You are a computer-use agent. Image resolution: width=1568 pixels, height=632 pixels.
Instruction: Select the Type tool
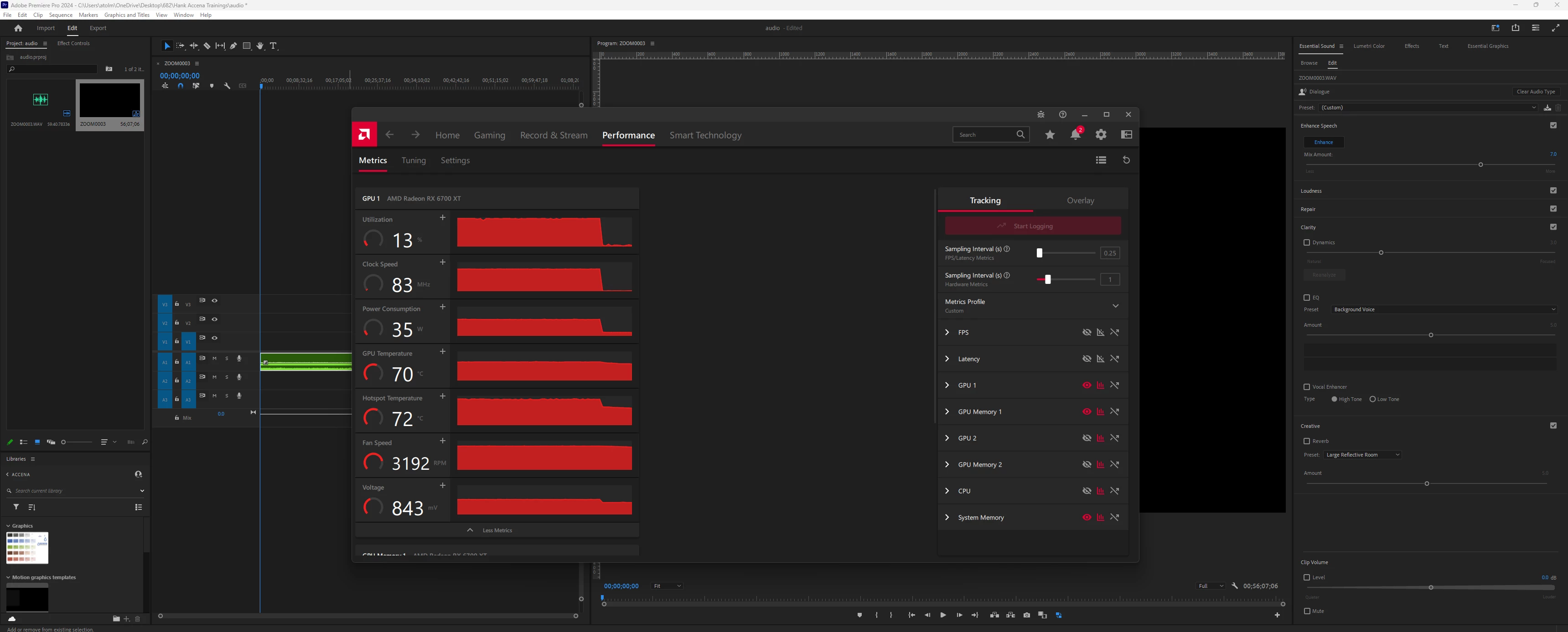pyautogui.click(x=273, y=46)
